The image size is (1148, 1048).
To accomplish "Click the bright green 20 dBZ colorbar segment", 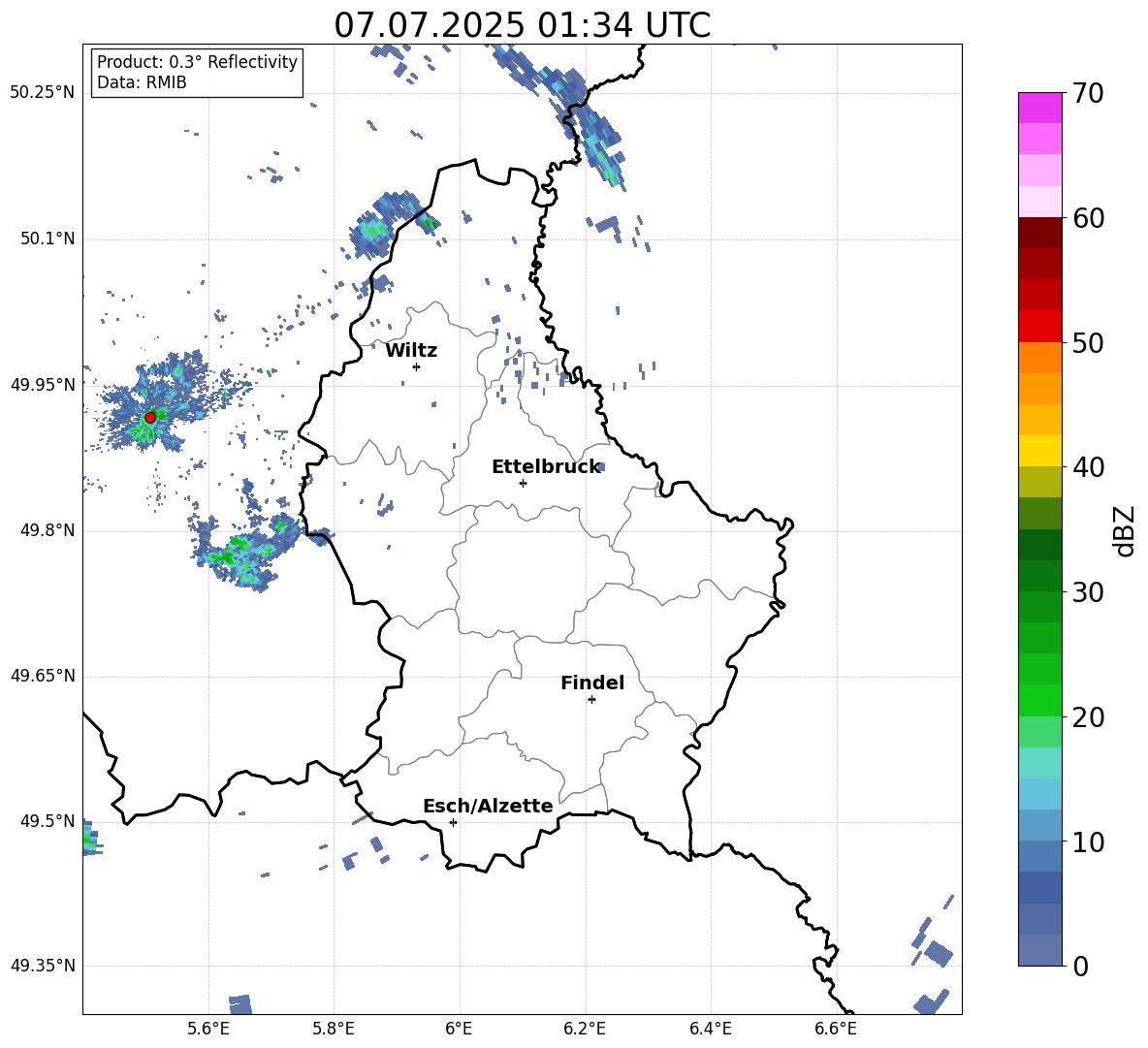I will pos(1040,700).
